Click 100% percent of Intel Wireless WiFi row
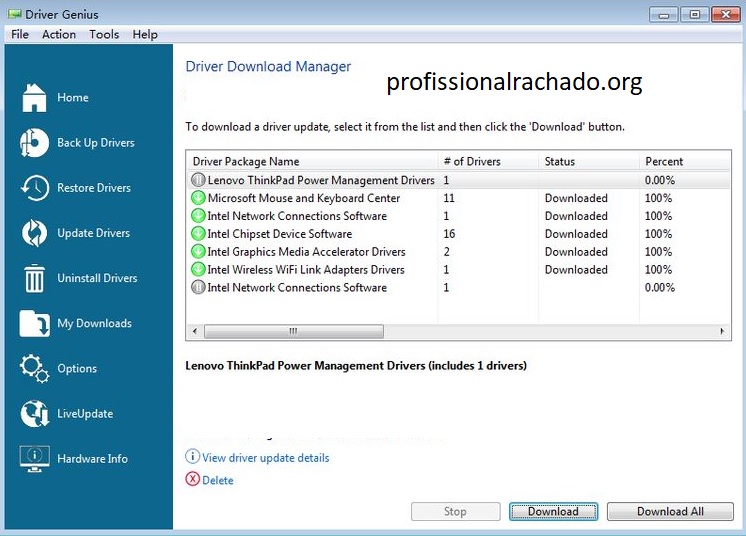The image size is (746, 536). [x=658, y=269]
